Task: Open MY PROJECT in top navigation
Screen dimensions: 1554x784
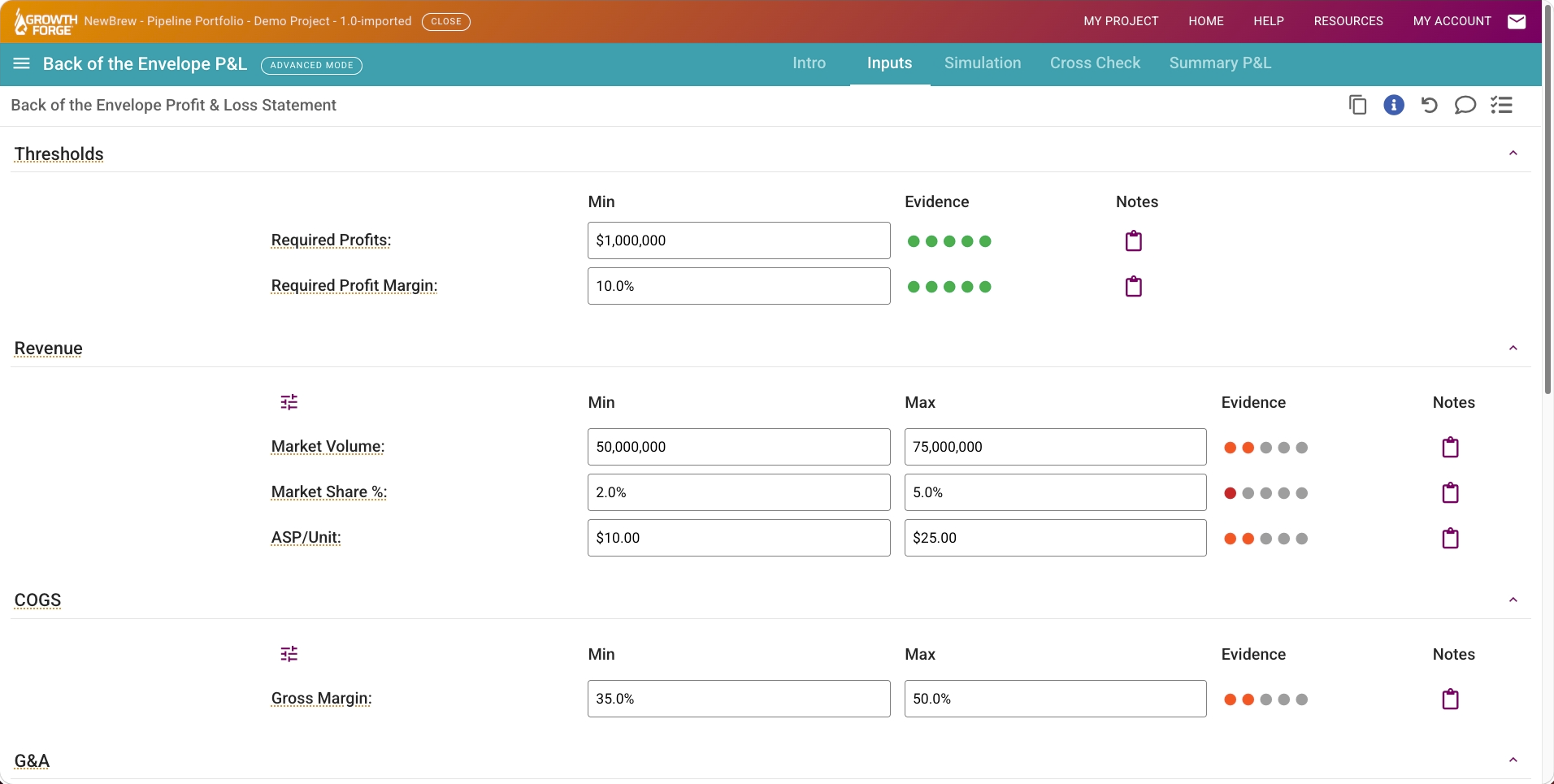Action: (x=1121, y=21)
